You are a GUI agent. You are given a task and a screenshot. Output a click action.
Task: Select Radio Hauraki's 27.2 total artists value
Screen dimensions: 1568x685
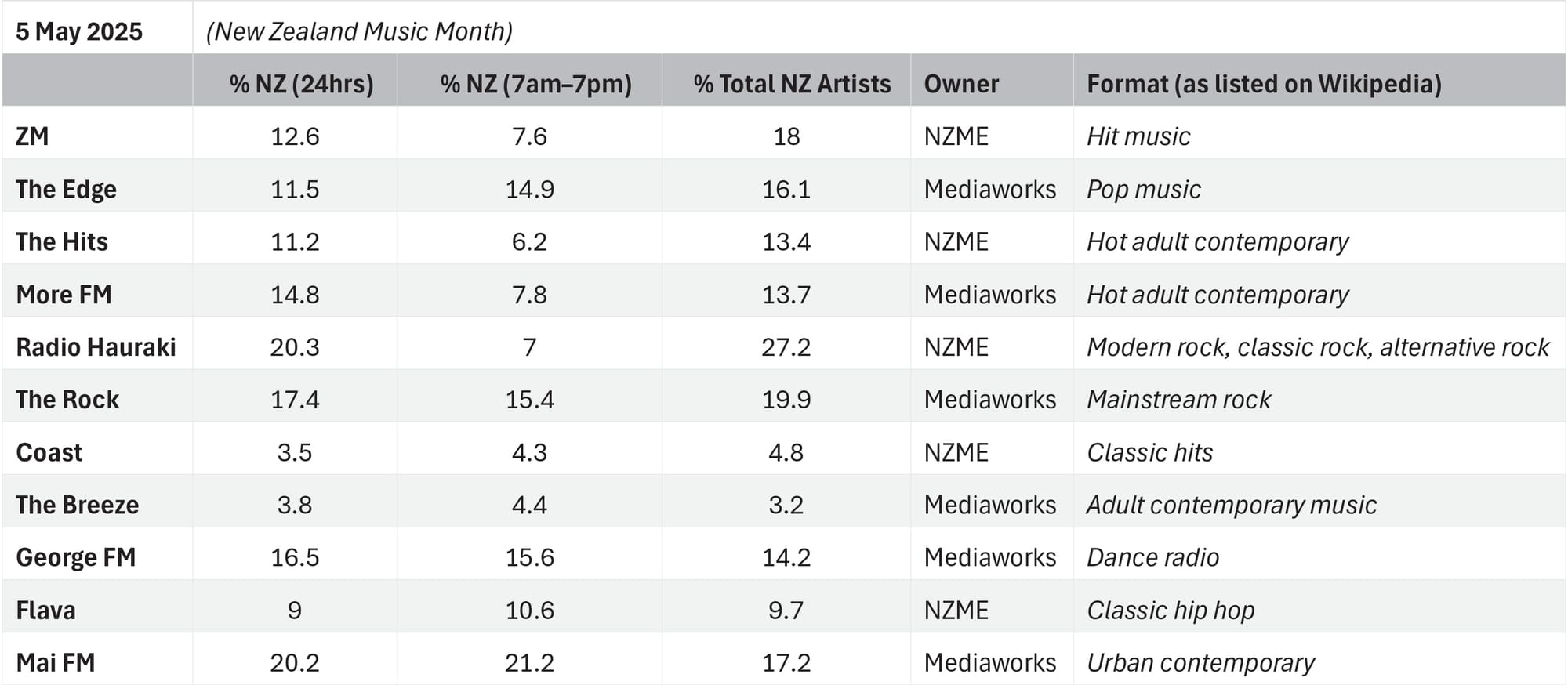pos(786,346)
